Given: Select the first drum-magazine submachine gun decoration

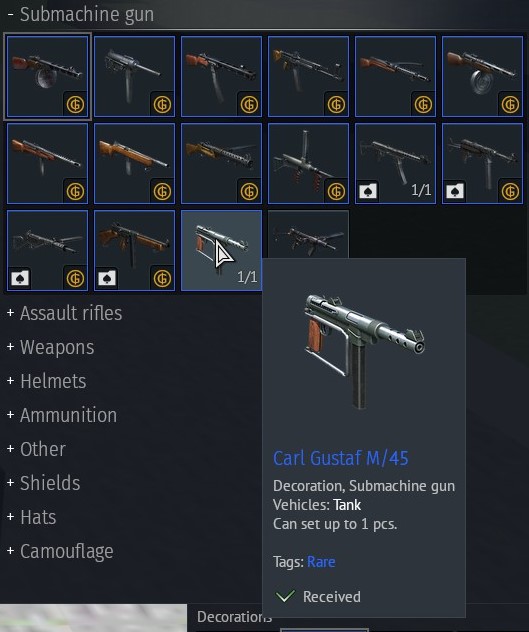Looking at the screenshot, I should pyautogui.click(x=48, y=76).
